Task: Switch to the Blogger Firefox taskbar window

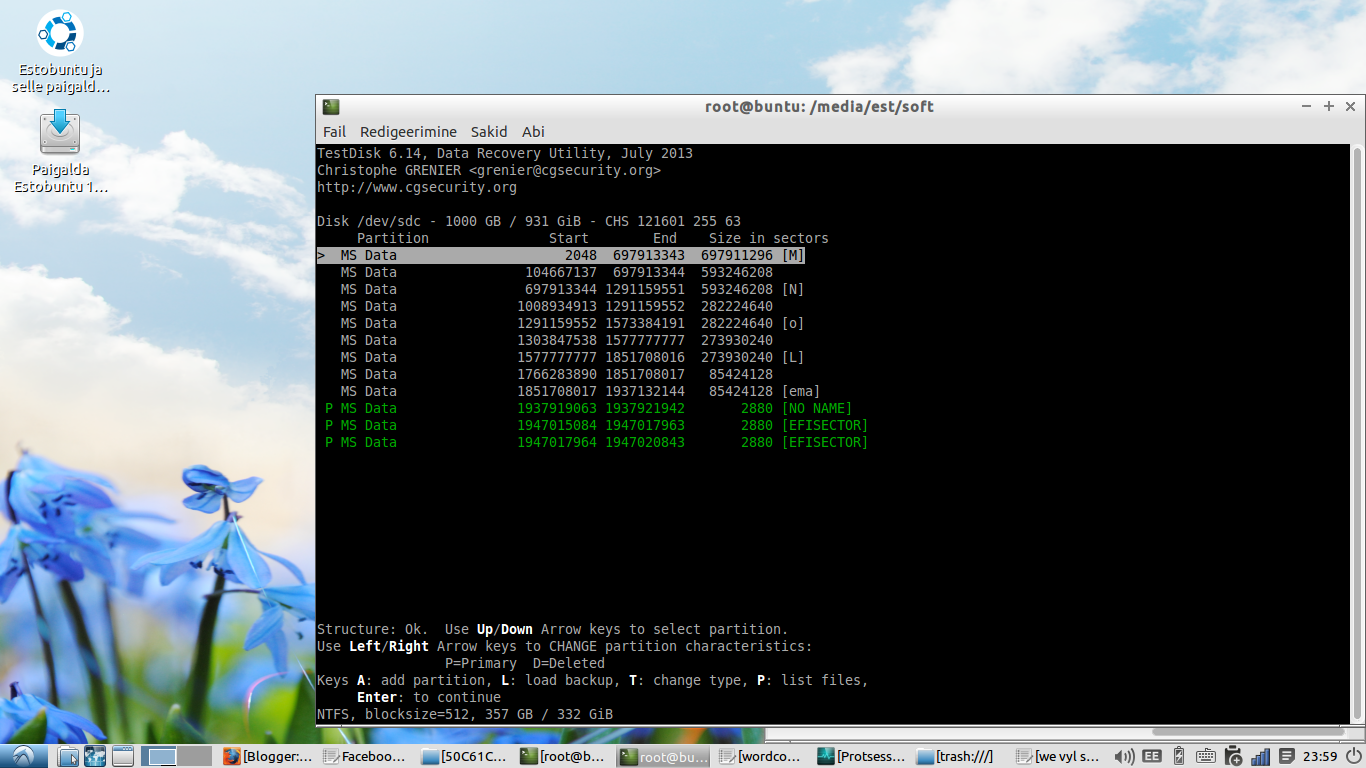Action: click(x=268, y=756)
